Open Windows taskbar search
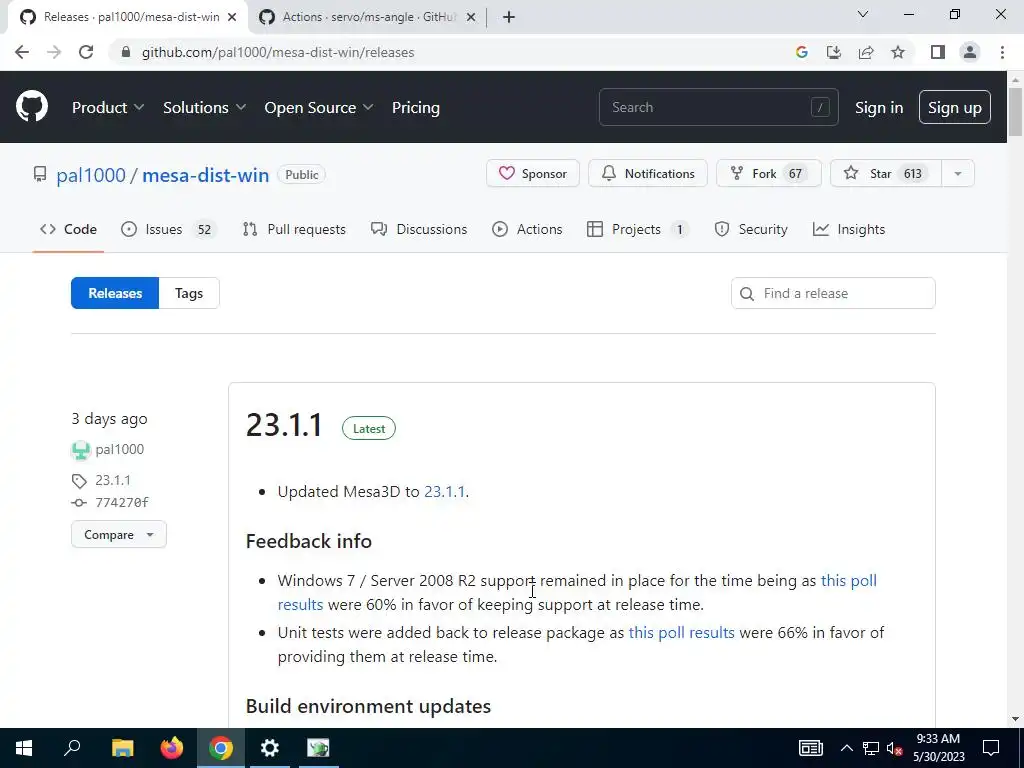The width and height of the screenshot is (1024, 768). click(72, 748)
